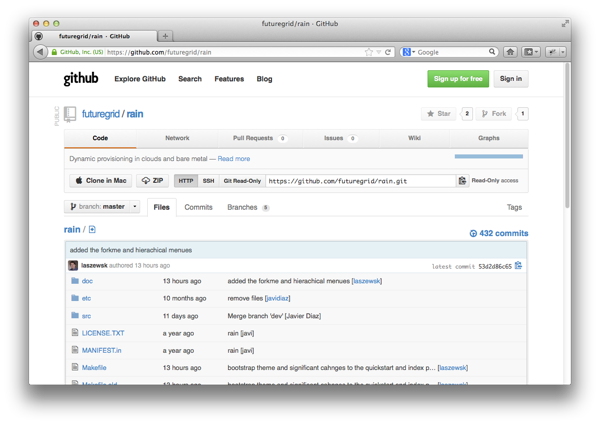The image size is (600, 425).
Task: Expand the bookmarks button dropdown arrow
Action: tap(536, 52)
